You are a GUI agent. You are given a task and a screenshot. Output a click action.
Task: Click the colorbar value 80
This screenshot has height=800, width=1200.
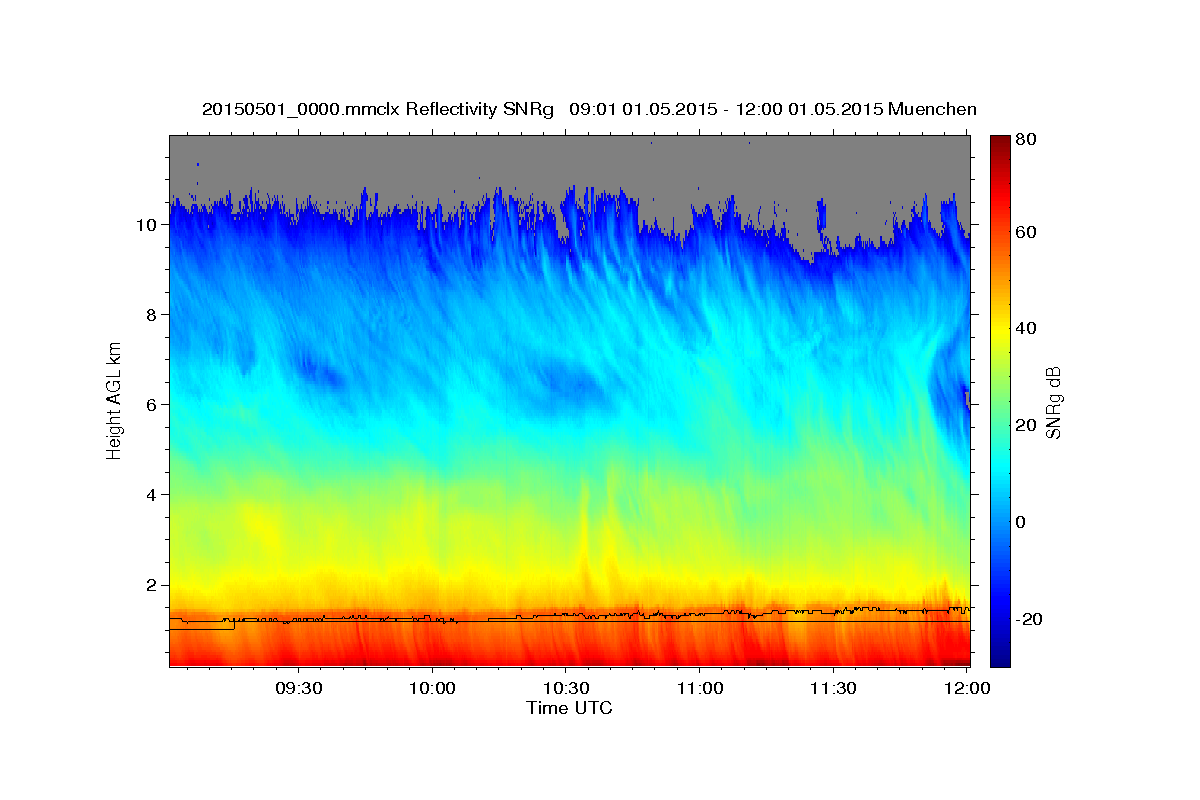tap(1025, 140)
